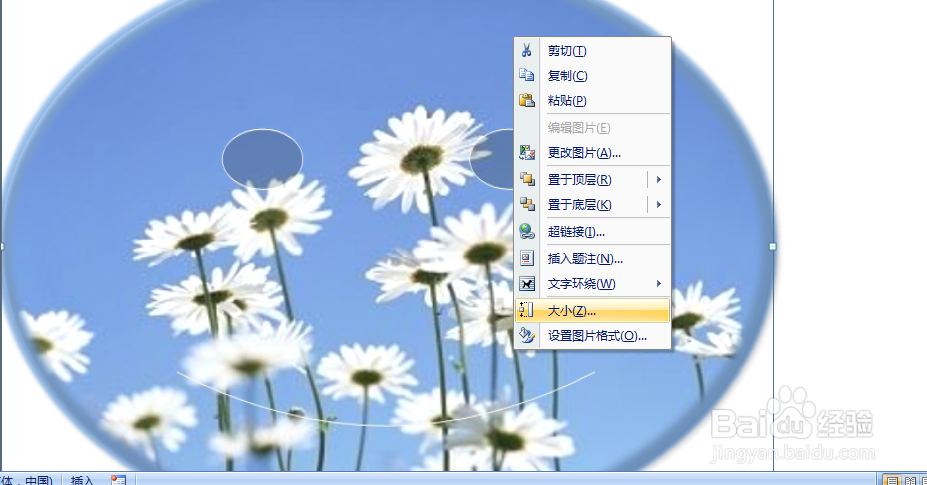Click the macro recording icon in status bar
This screenshot has height=485, width=927.
[118, 480]
